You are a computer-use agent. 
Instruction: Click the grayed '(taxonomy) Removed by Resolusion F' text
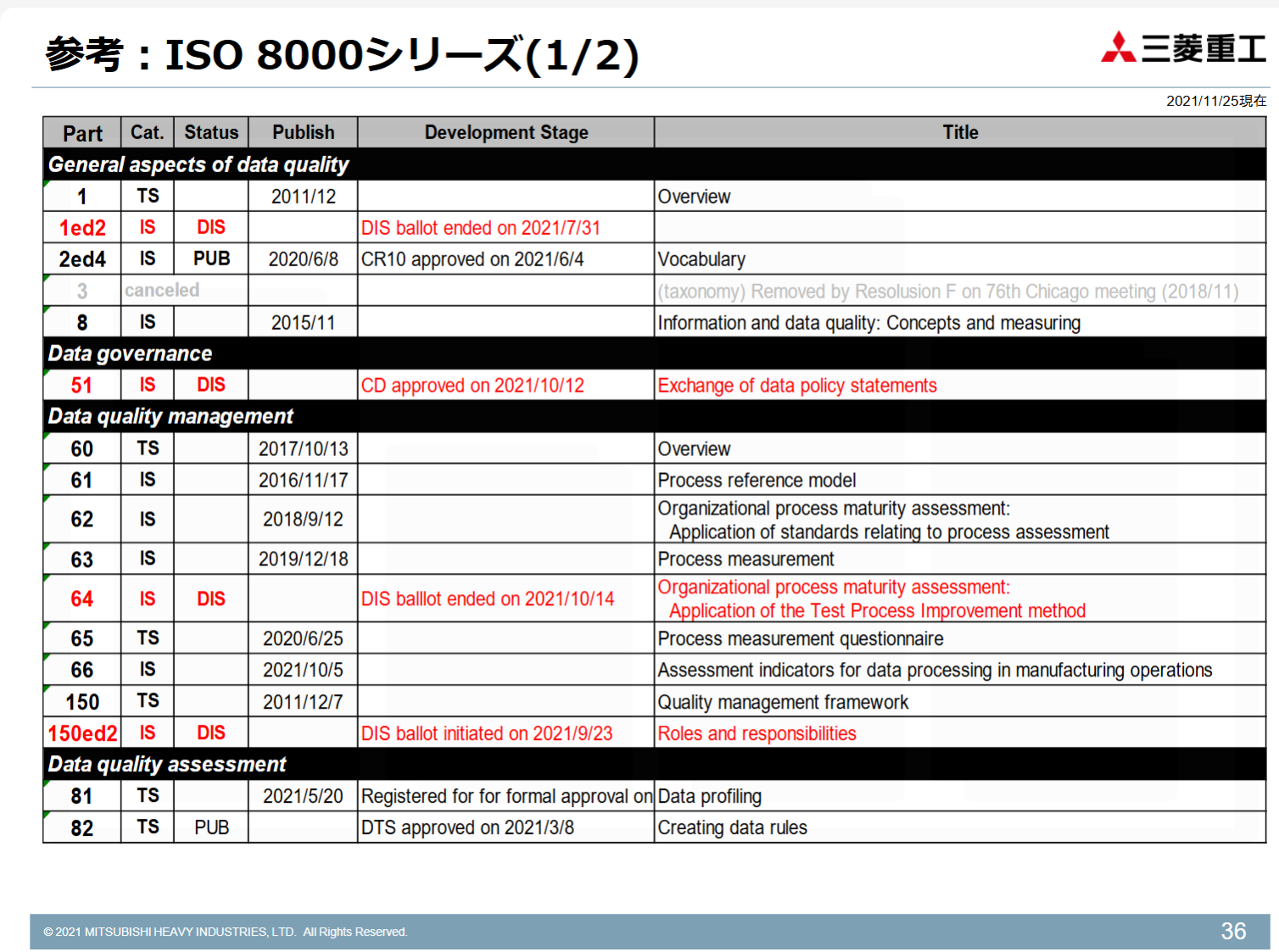coord(948,292)
